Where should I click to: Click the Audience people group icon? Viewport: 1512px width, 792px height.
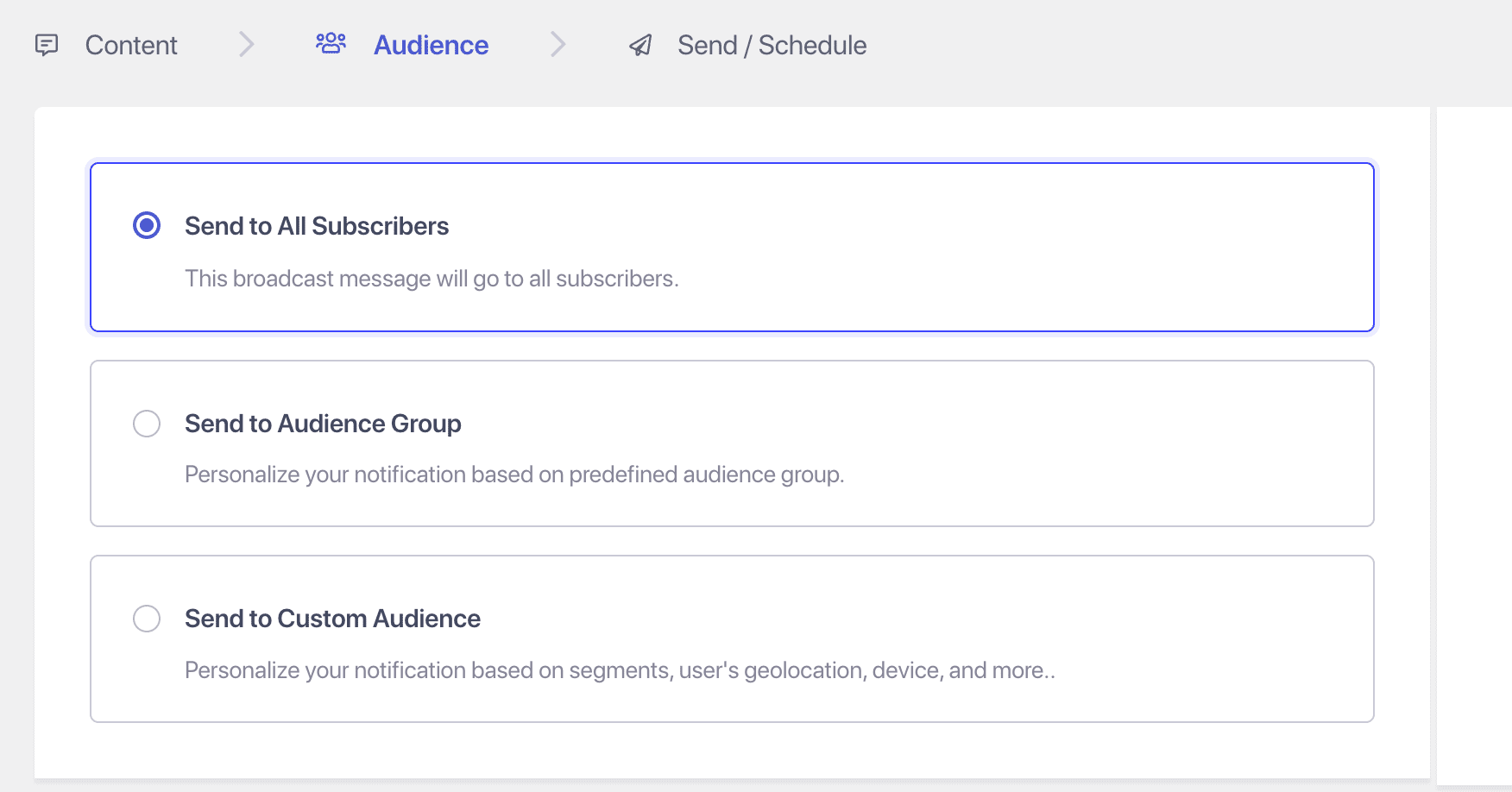[x=331, y=43]
